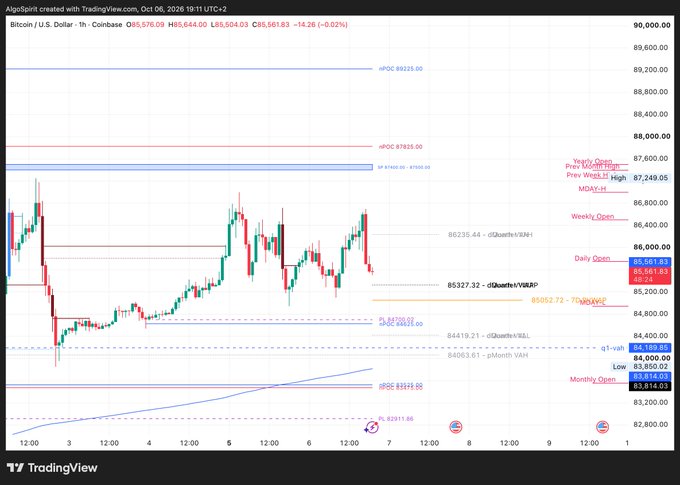
Task: Click the purple lightning event icon on timeline
Action: (371, 427)
